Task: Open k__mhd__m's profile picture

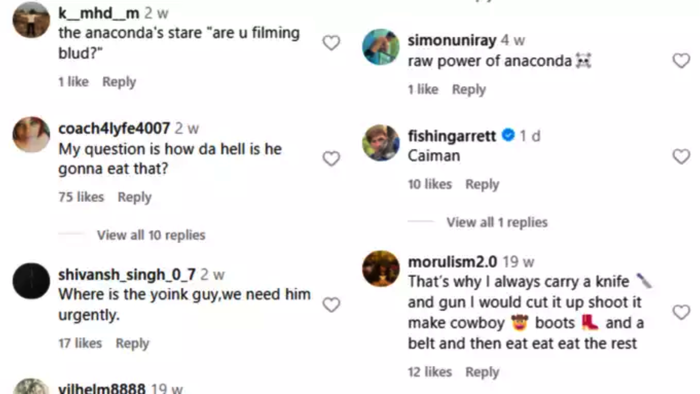Action: (31, 20)
